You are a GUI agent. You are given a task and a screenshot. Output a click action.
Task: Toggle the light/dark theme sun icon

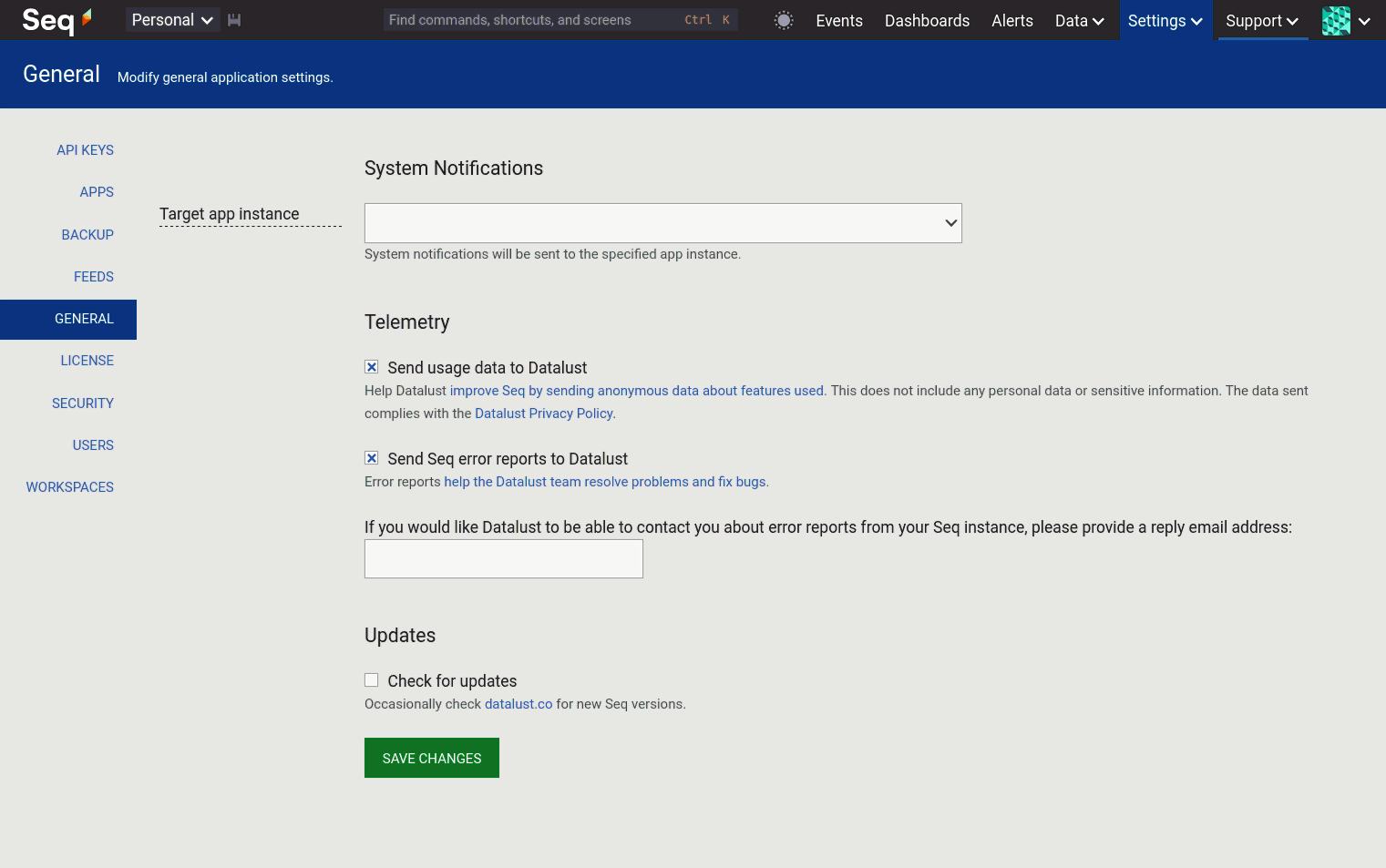(784, 20)
